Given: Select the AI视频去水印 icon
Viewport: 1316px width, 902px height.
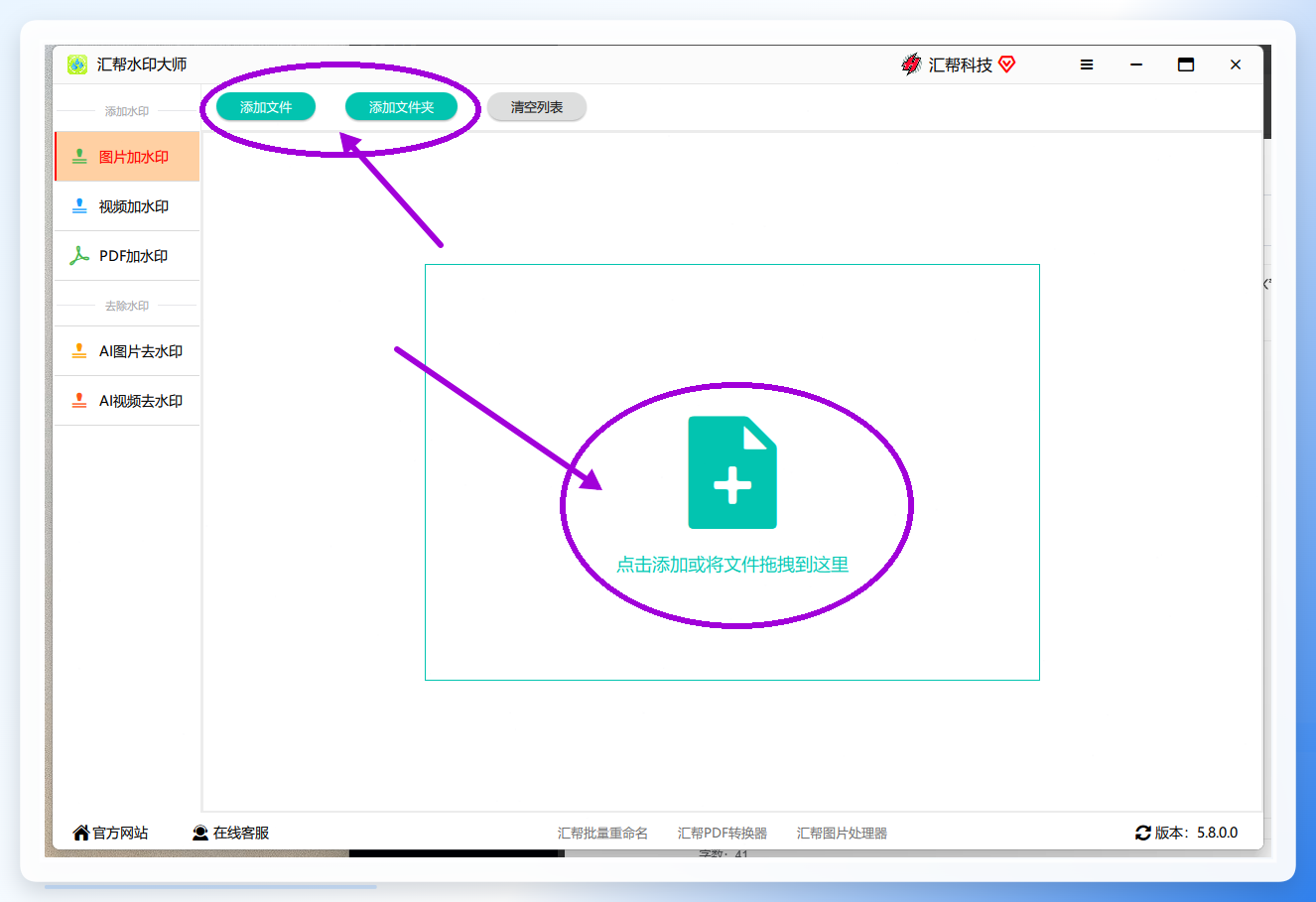Looking at the screenshot, I should (x=79, y=401).
